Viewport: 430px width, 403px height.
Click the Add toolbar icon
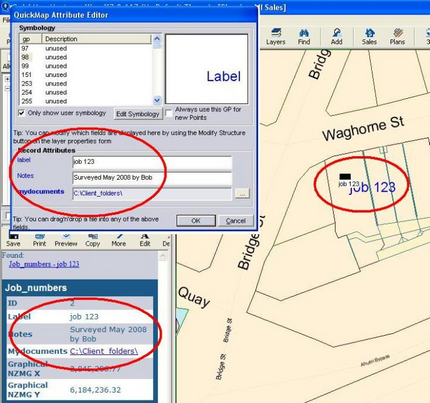337,37
